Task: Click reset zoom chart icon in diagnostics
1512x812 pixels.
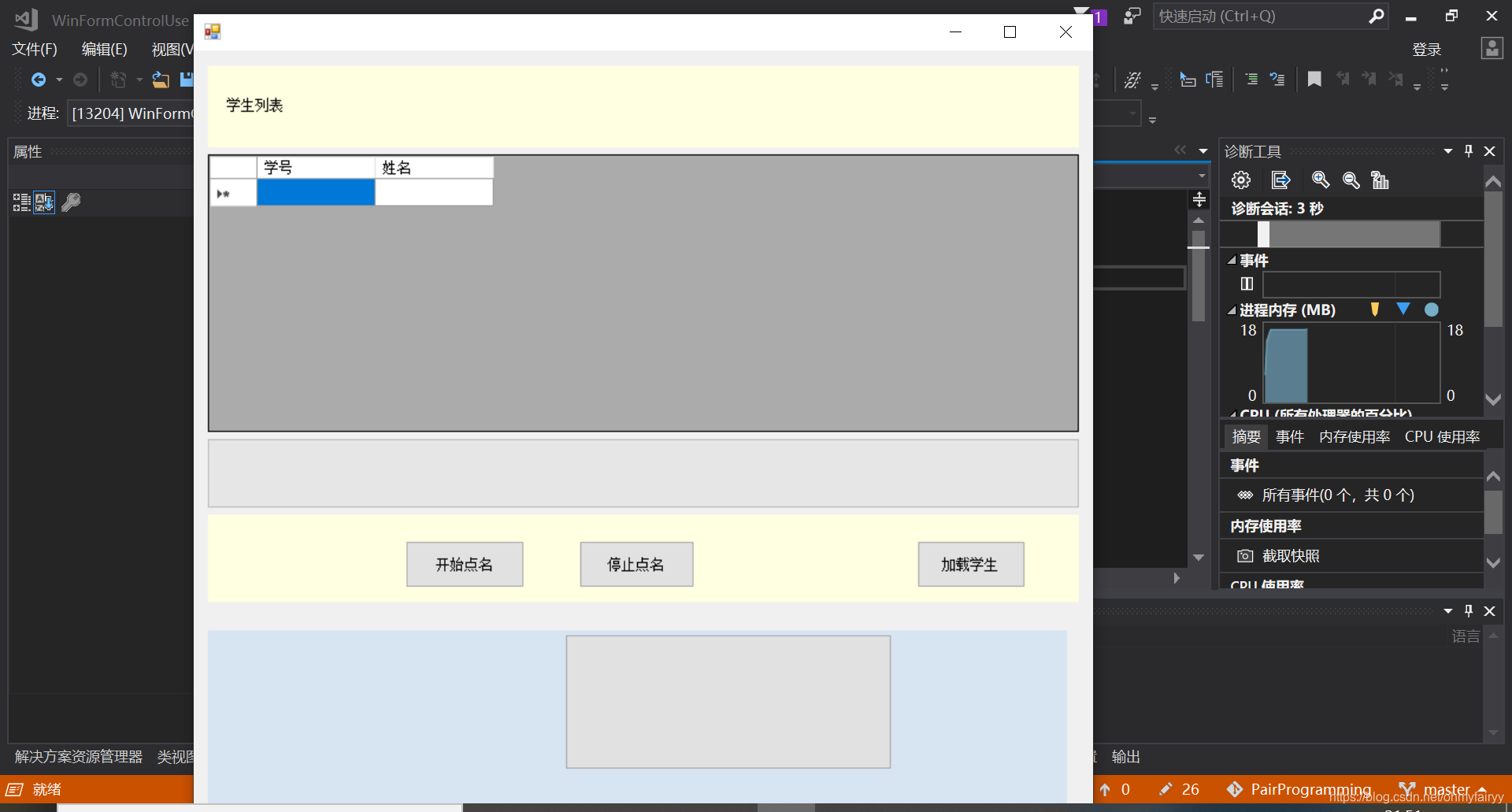Action: pos(1380,180)
